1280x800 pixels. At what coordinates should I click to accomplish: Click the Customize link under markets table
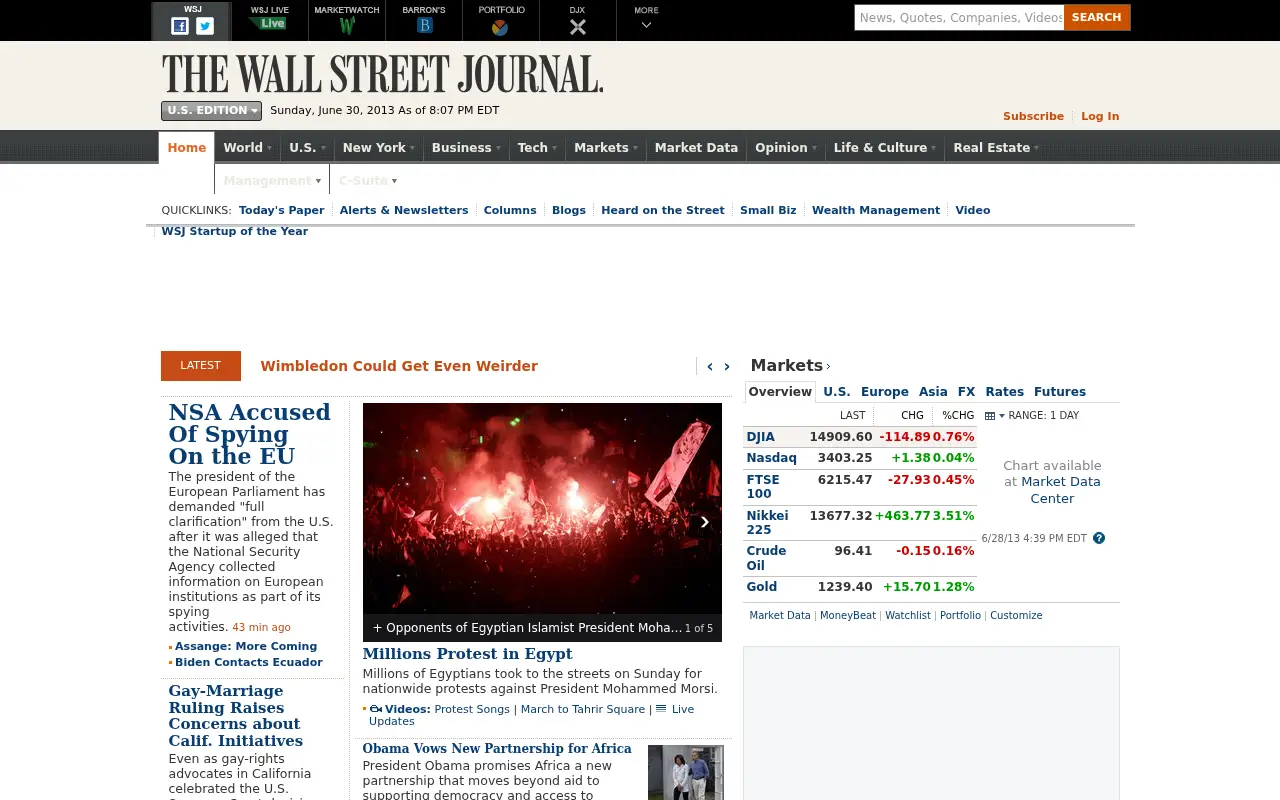[1016, 616]
